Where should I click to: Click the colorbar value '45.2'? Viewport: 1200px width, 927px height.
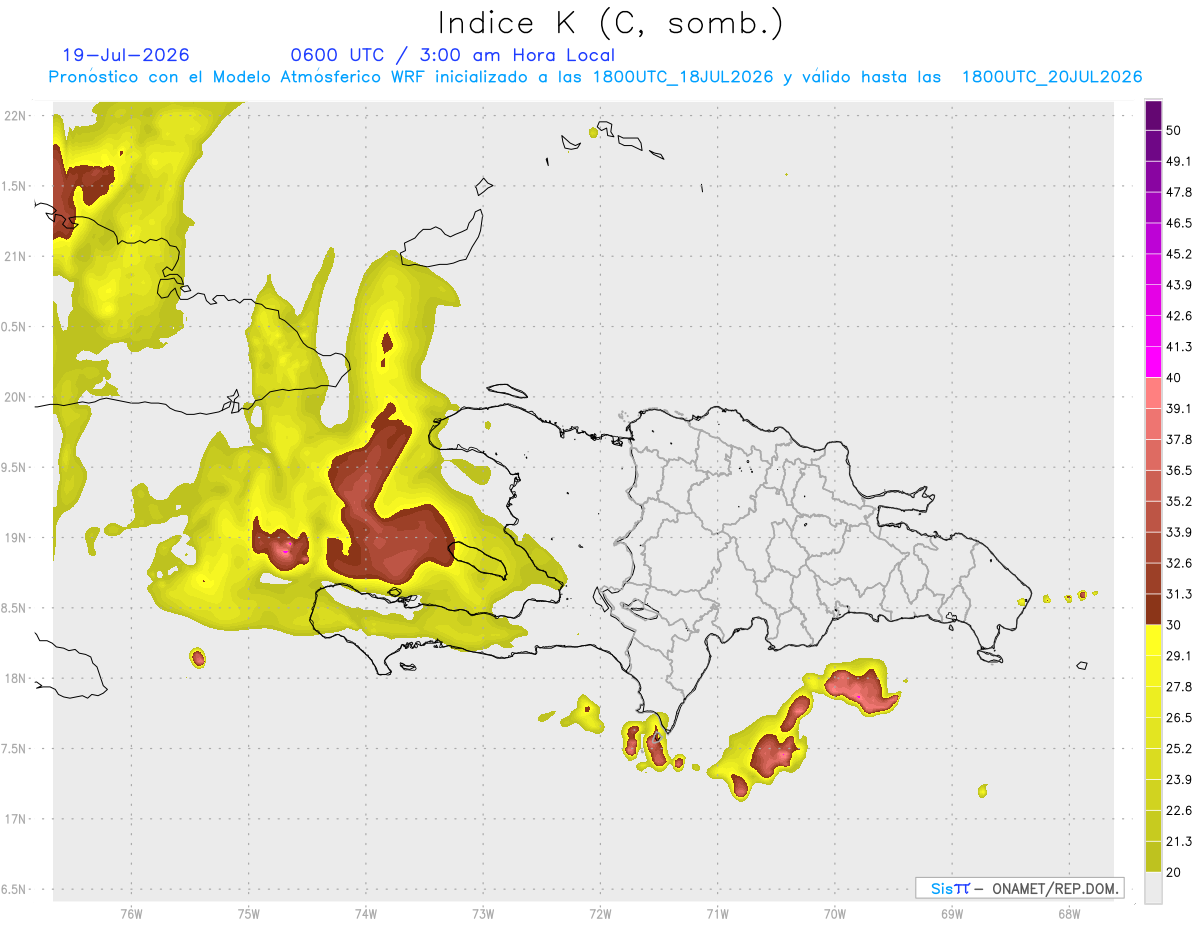(1179, 254)
